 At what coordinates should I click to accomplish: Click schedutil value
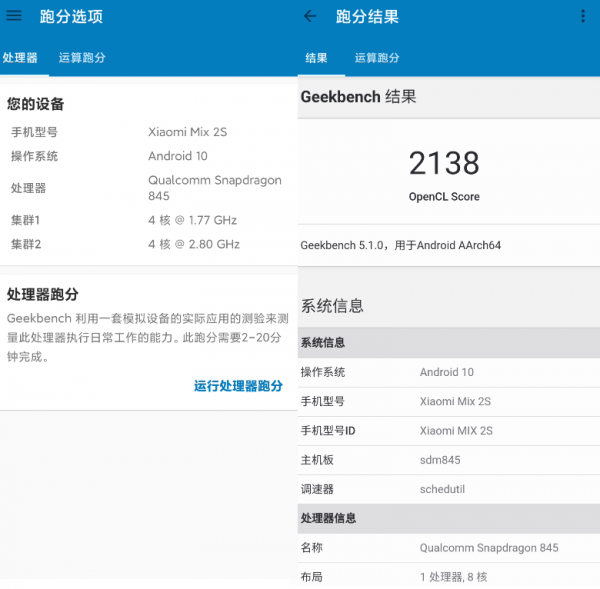442,489
